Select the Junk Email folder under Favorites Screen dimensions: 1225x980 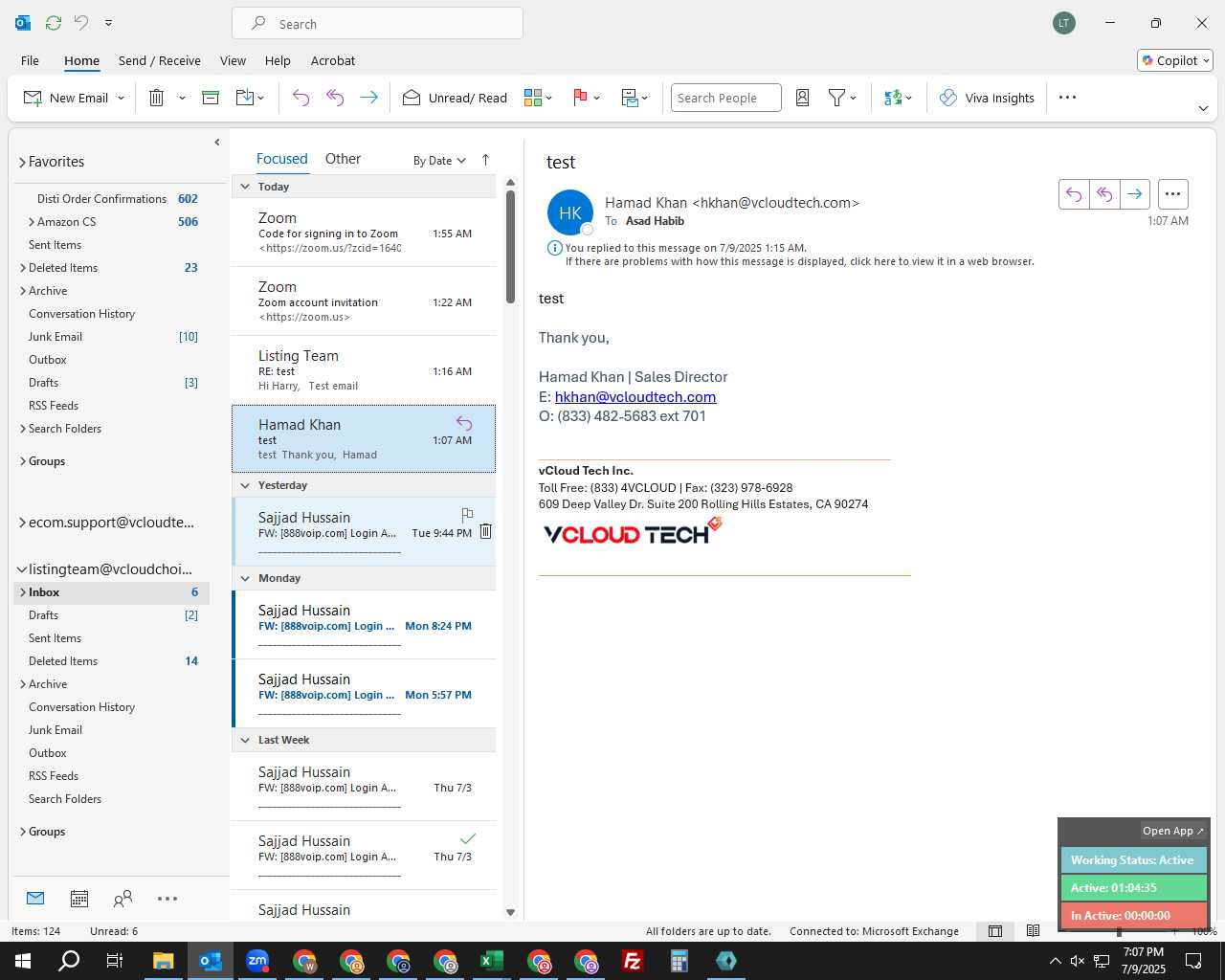56,337
